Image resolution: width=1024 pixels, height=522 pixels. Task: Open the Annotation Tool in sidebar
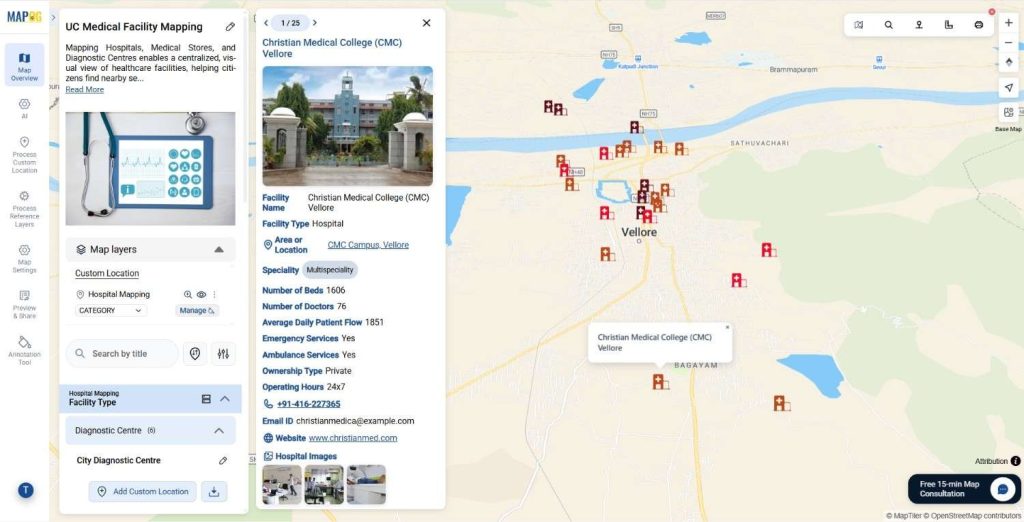(24, 351)
